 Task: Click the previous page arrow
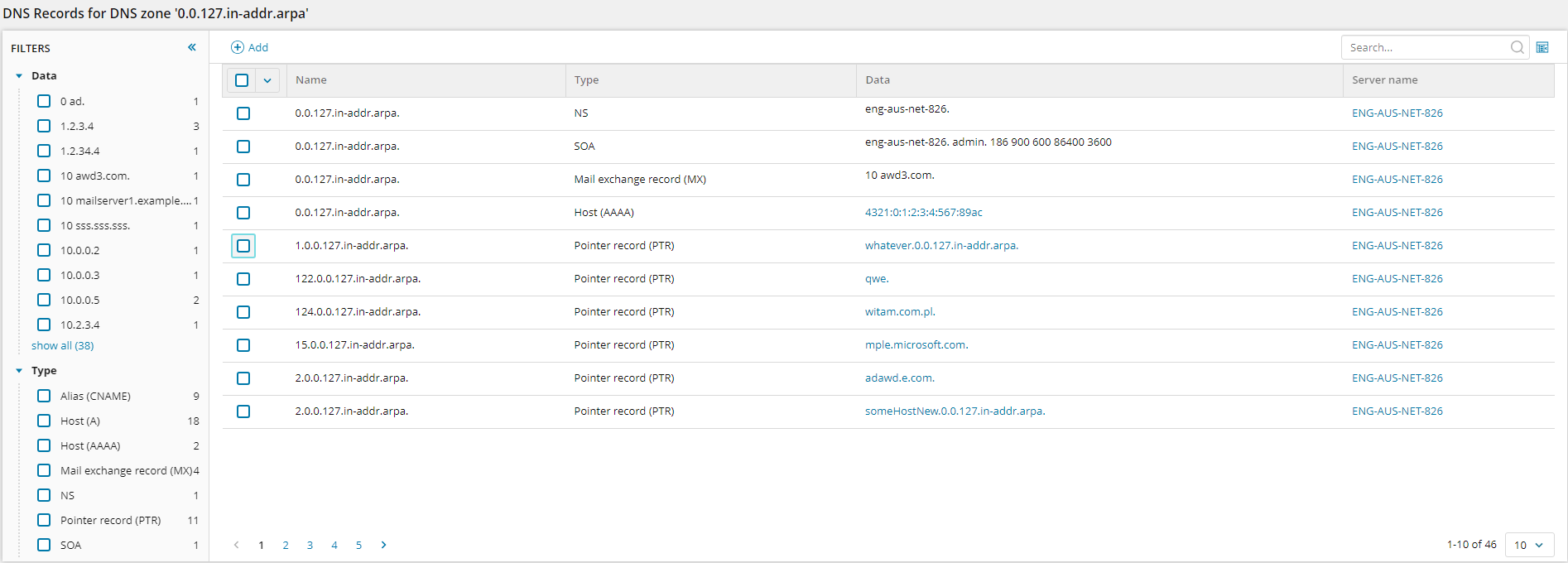(x=237, y=545)
